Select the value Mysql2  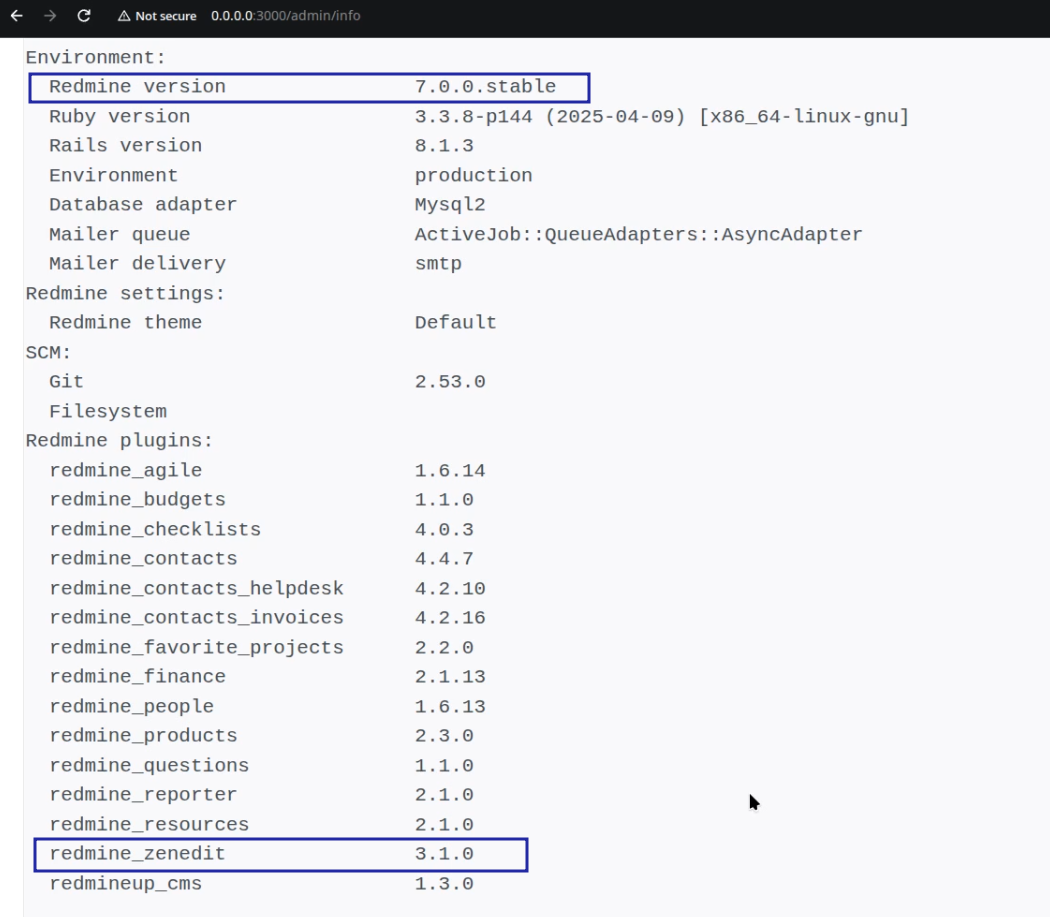(450, 204)
